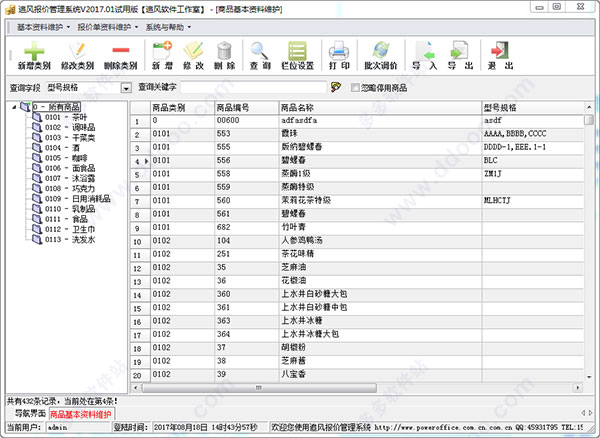Click the vertical scrollbar down arrow of table
600x438 pixels.
[x=589, y=377]
